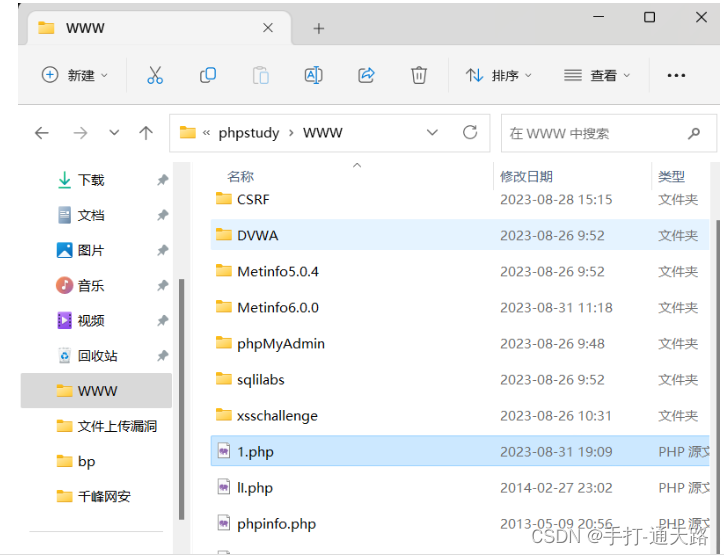Select WWW folder in the sidebar

pyautogui.click(x=96, y=391)
